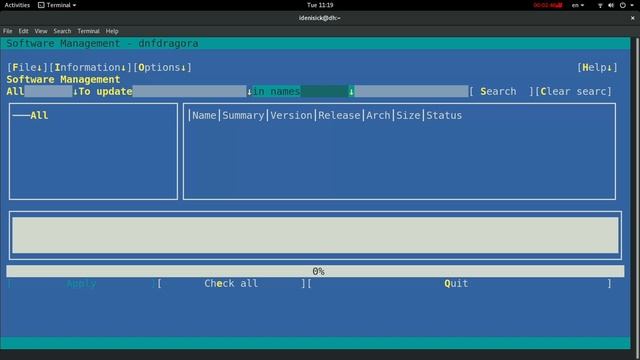Open the Terminal app menu in top bar
The height and width of the screenshot is (360, 640).
point(57,5)
